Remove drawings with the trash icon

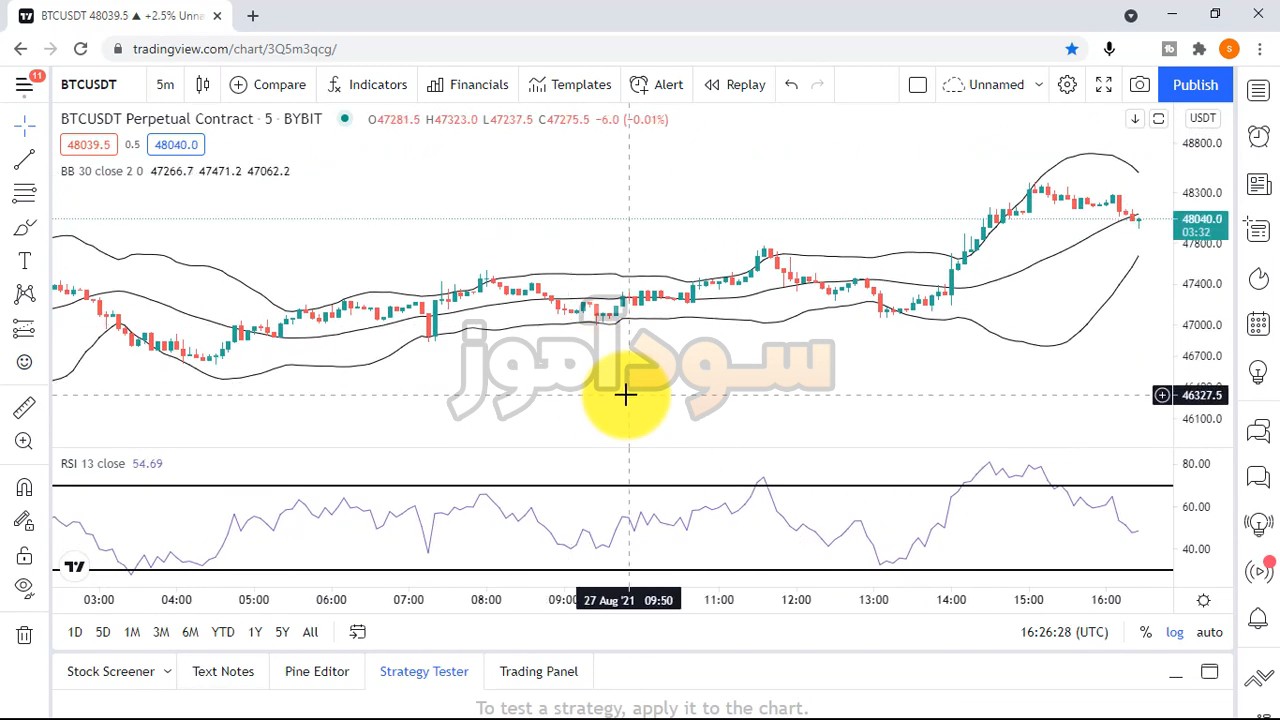pyautogui.click(x=25, y=635)
